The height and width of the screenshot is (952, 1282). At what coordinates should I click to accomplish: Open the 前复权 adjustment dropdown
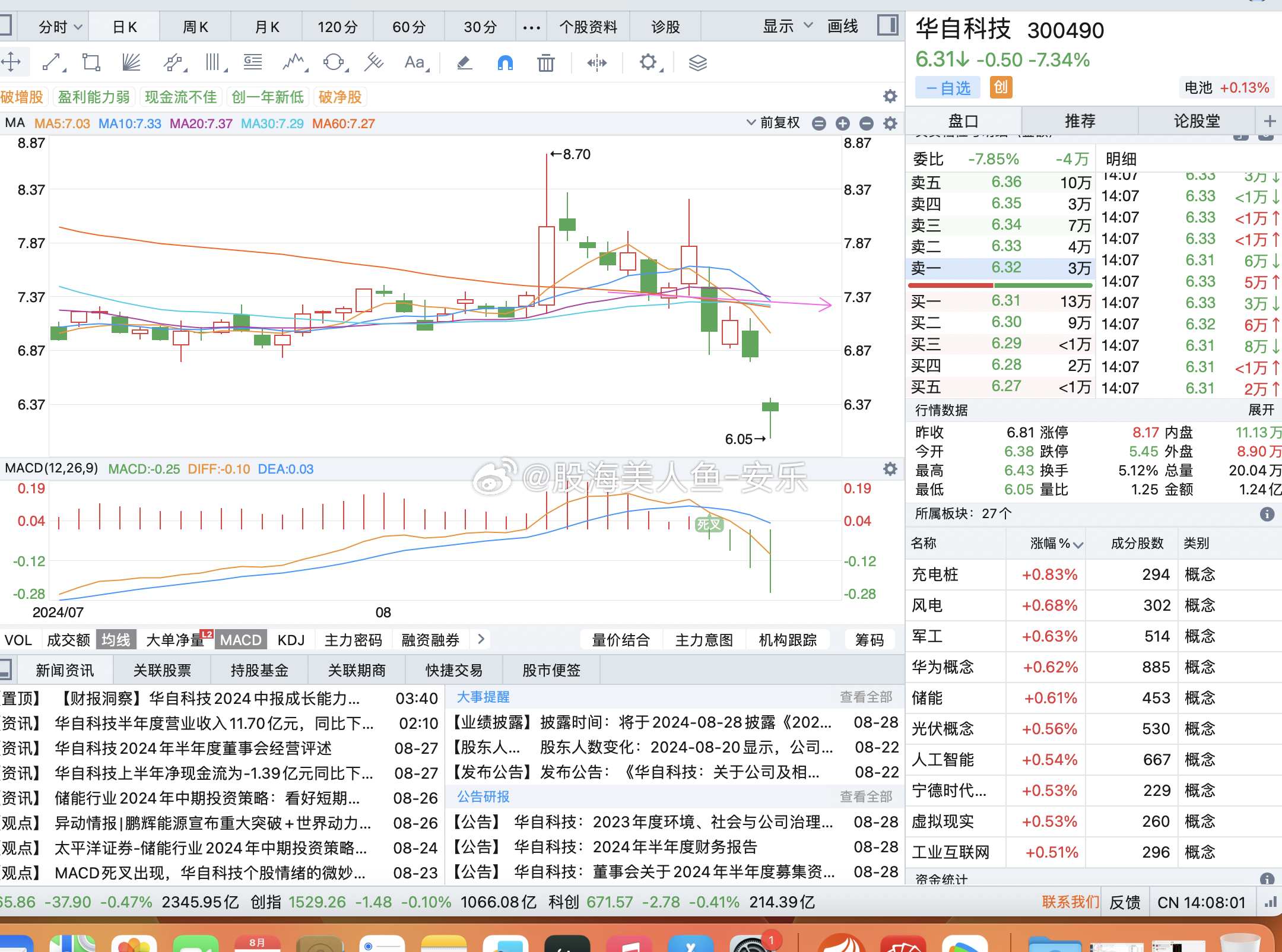click(x=773, y=123)
